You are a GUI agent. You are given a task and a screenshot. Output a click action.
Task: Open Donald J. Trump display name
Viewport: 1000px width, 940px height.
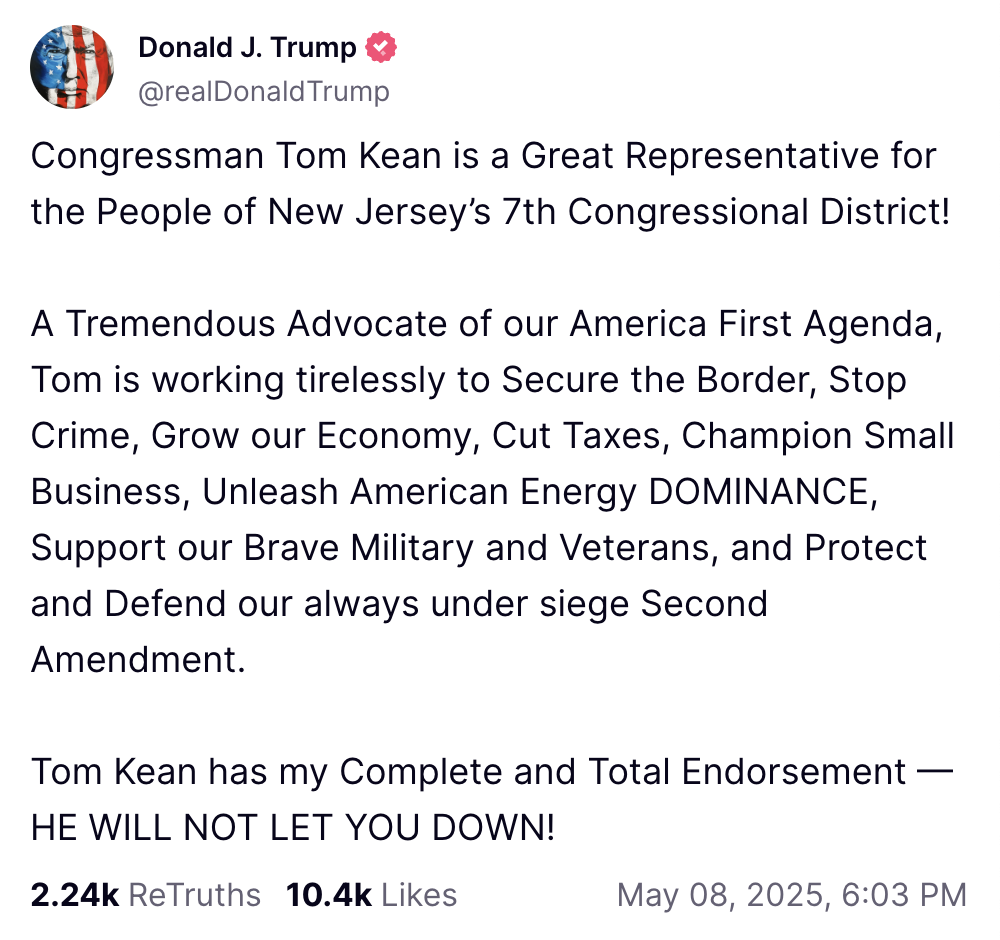click(247, 47)
